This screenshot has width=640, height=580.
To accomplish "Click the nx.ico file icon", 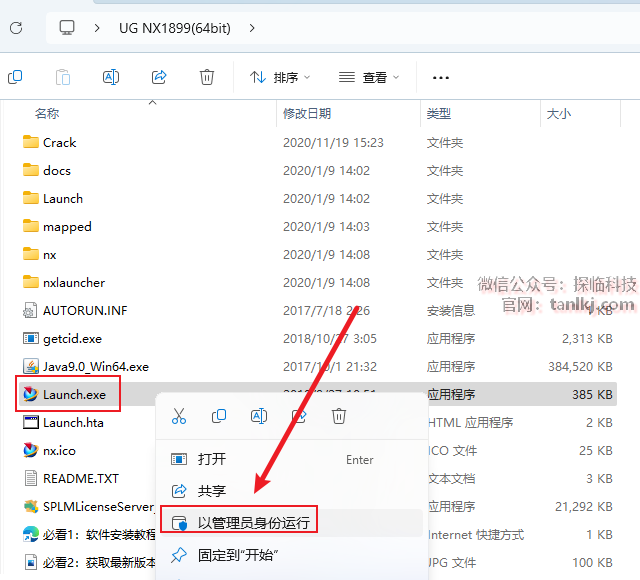I will click(x=31, y=450).
